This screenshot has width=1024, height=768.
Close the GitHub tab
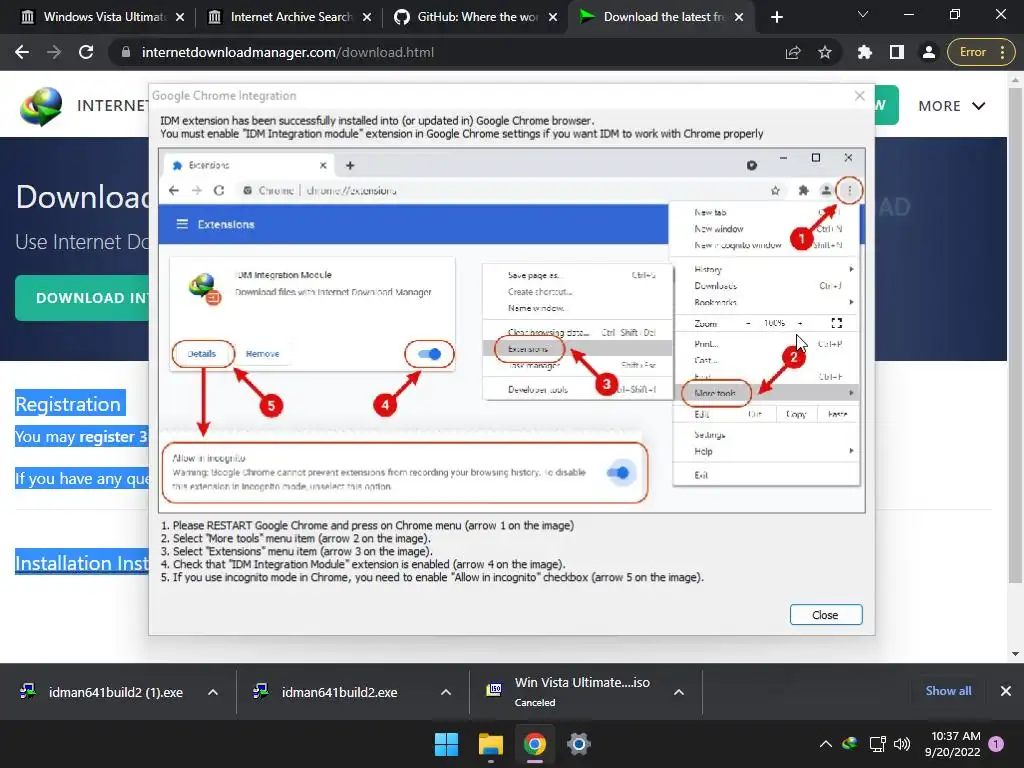pos(553,17)
